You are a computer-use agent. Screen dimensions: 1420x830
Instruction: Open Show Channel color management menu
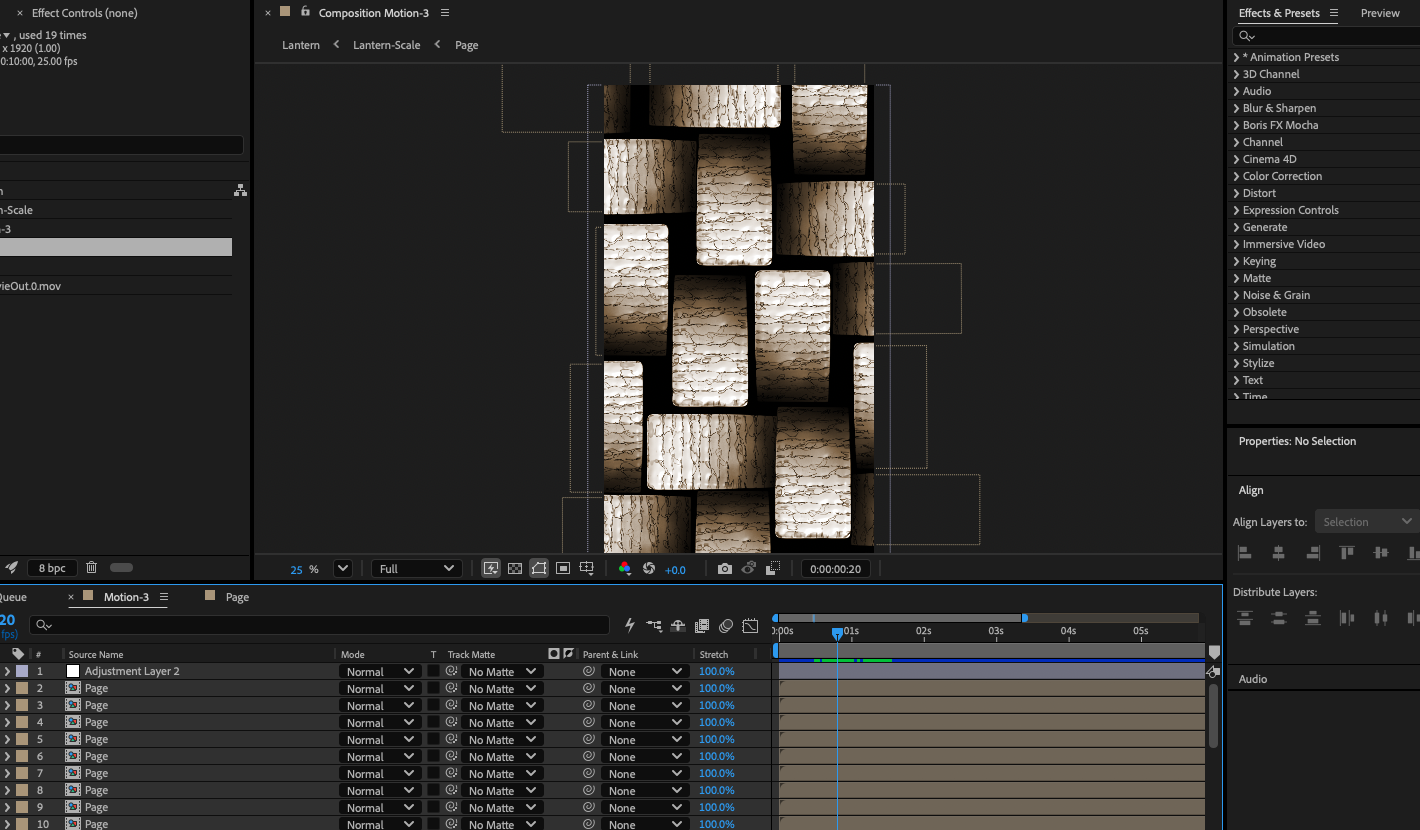625,568
